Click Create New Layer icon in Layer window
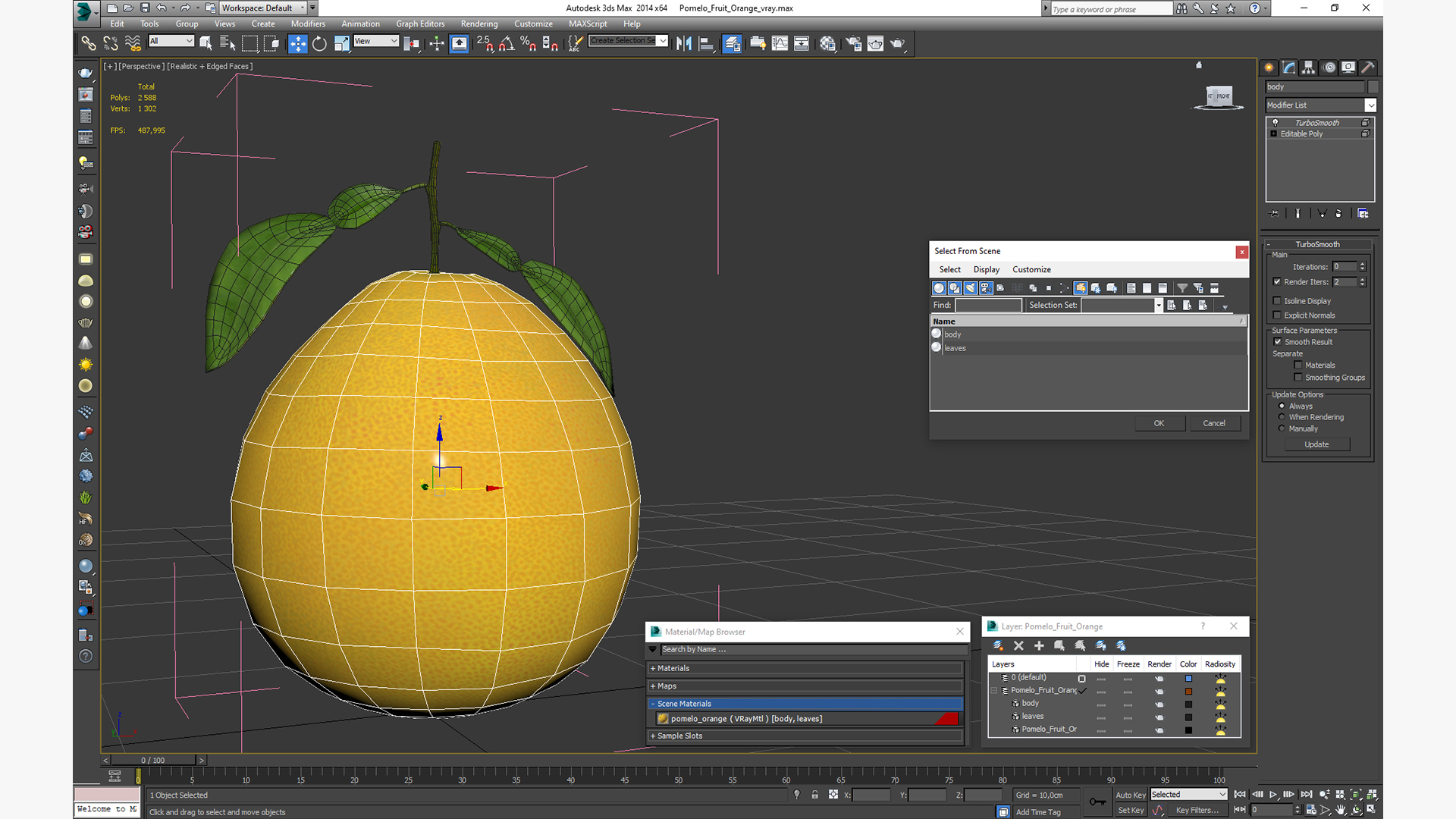 [x=998, y=645]
